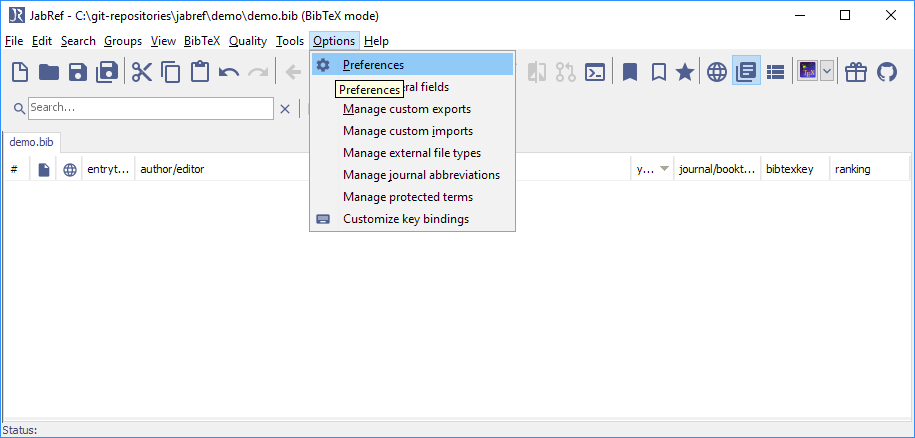
Task: Toggle the entry preview panel icon
Action: 746,72
